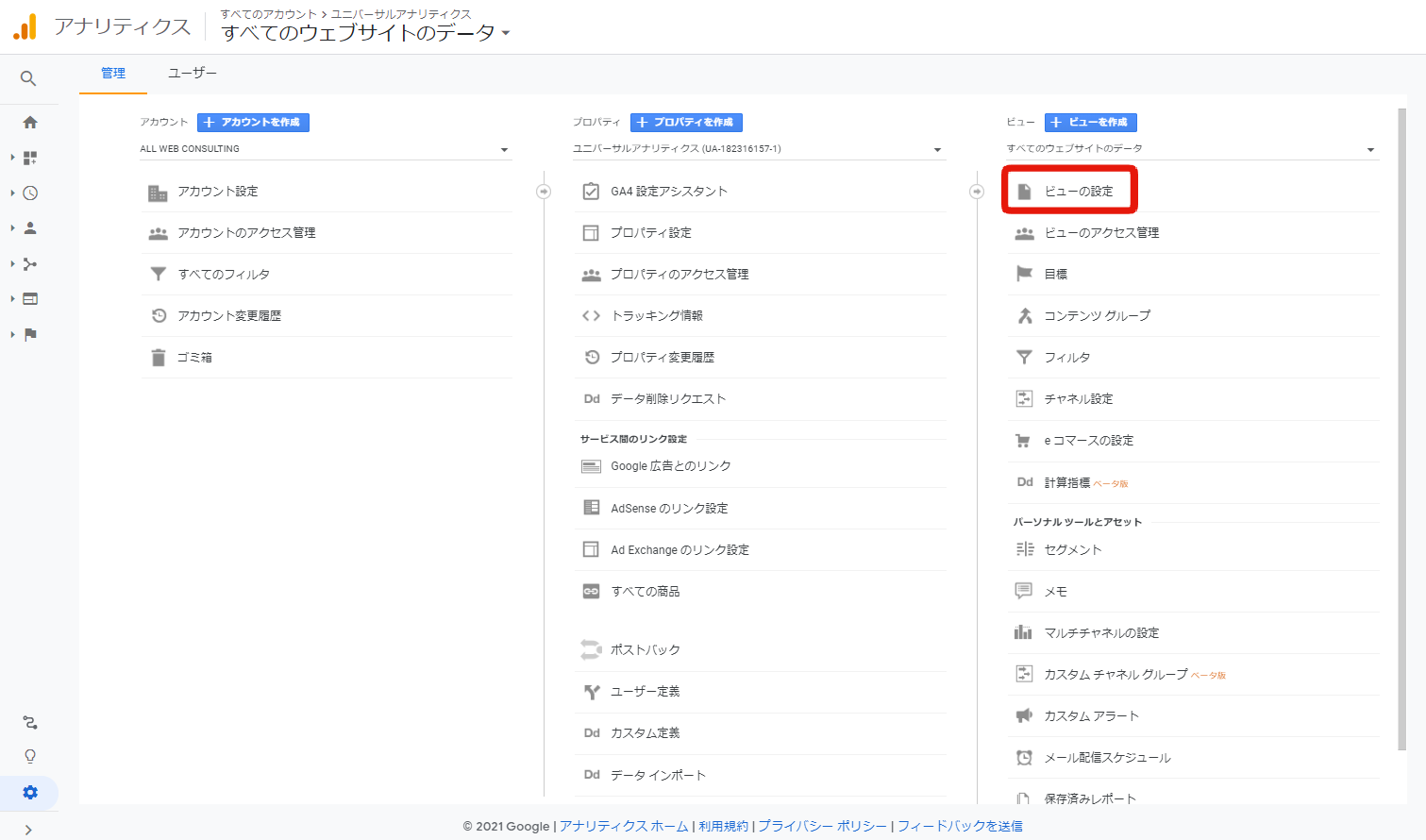1426x840 pixels.
Task: Switch to the 管理 tab
Action: [x=113, y=74]
